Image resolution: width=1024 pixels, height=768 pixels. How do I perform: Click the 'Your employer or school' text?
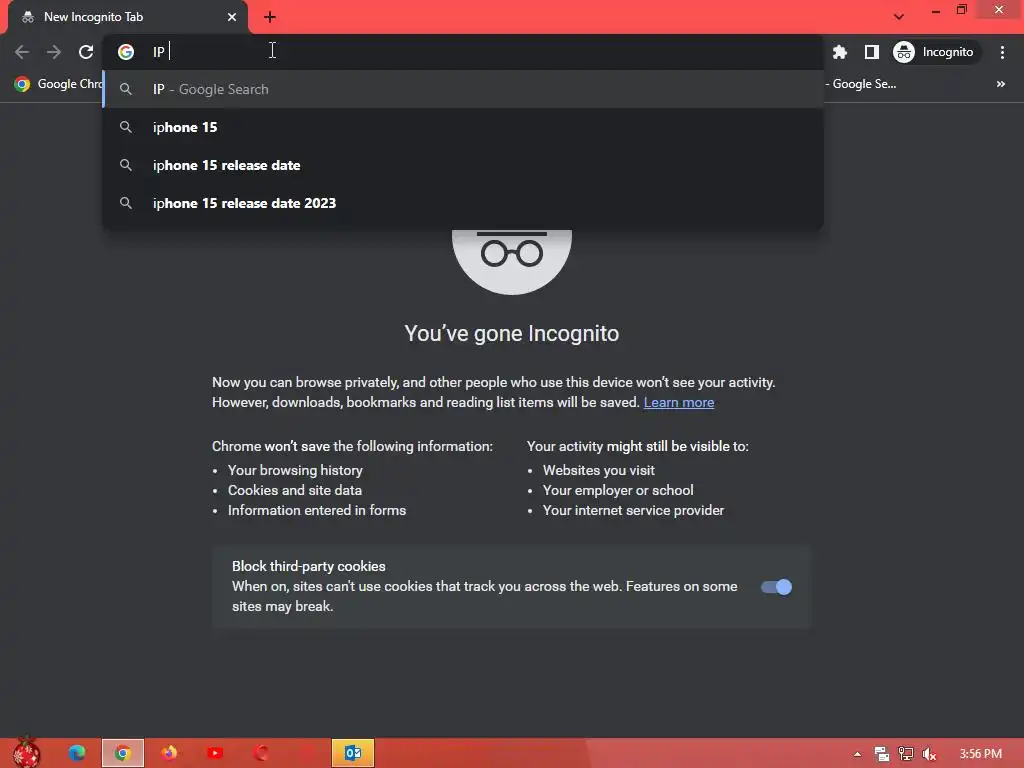coord(618,490)
